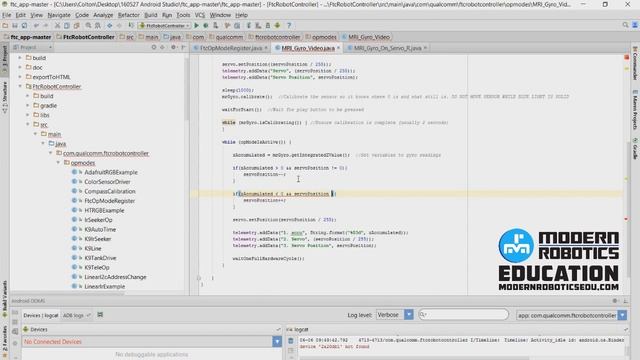Screen dimensions: 640x360
Task: Select the ADB logs tab
Action: [76, 315]
